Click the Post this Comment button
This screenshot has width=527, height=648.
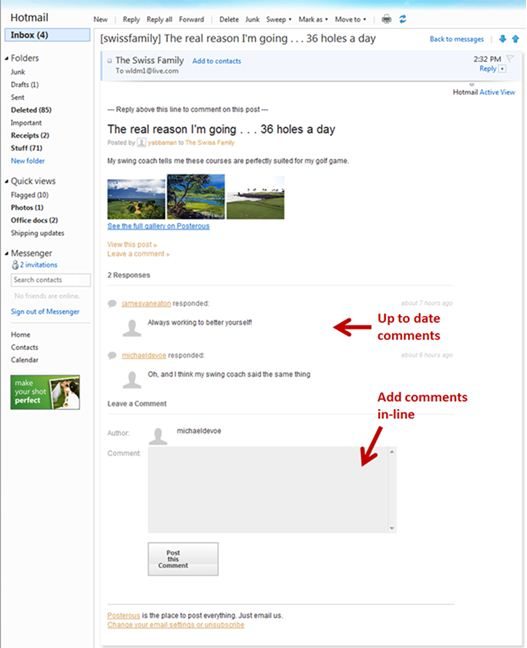(x=183, y=559)
